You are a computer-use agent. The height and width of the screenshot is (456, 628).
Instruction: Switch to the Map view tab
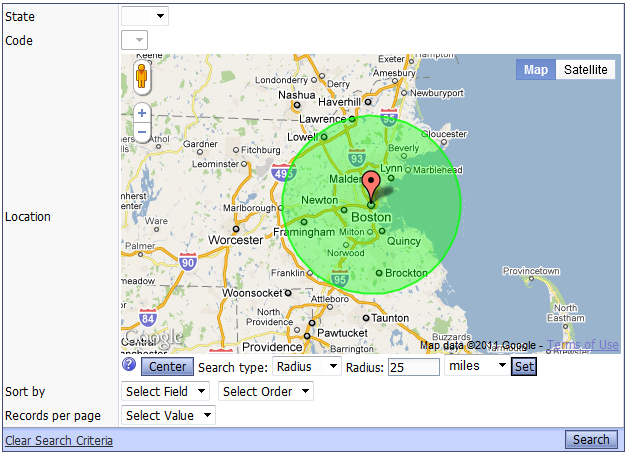tap(536, 70)
